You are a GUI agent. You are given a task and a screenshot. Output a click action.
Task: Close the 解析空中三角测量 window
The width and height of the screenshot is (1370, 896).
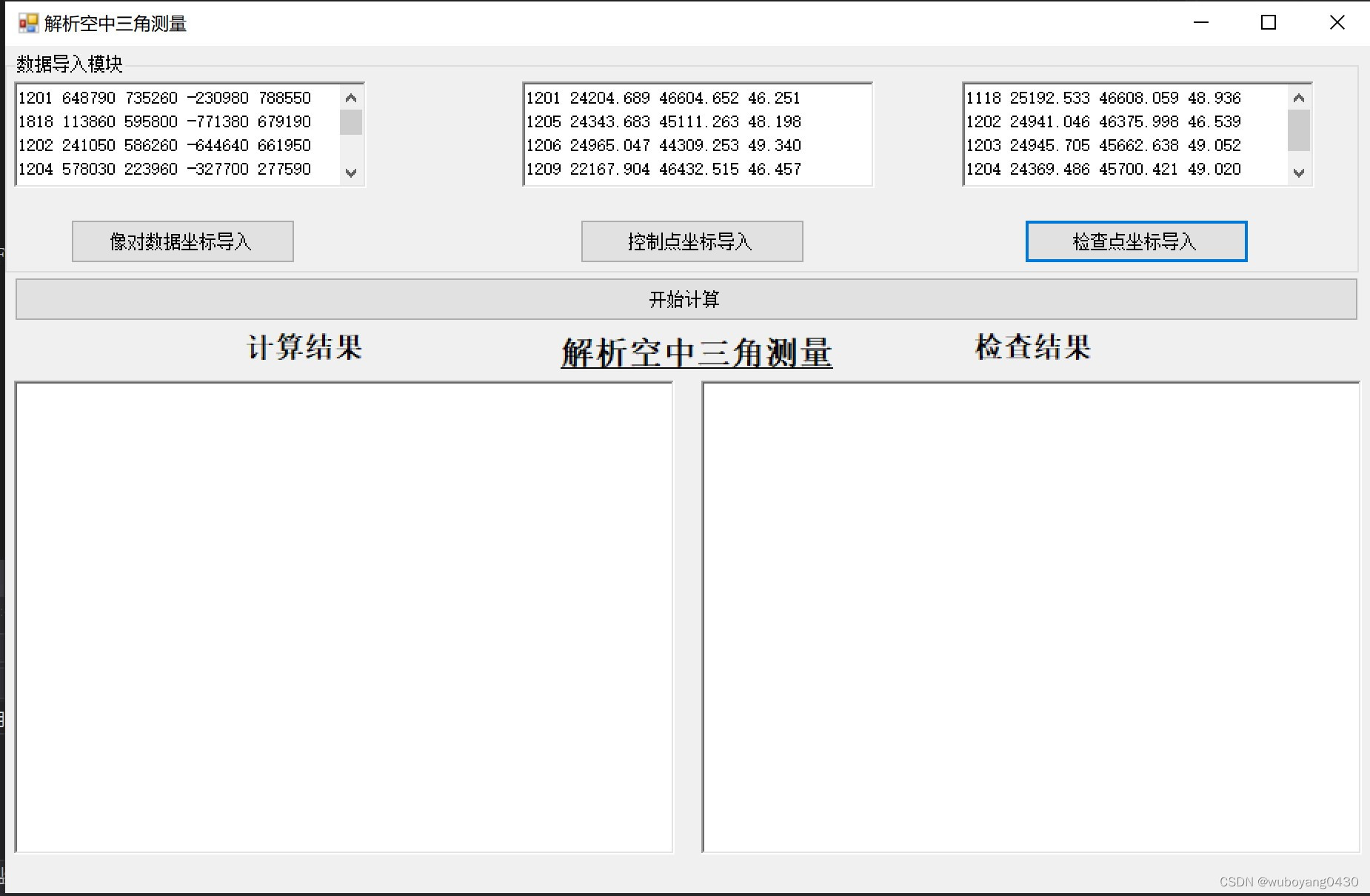(x=1337, y=23)
